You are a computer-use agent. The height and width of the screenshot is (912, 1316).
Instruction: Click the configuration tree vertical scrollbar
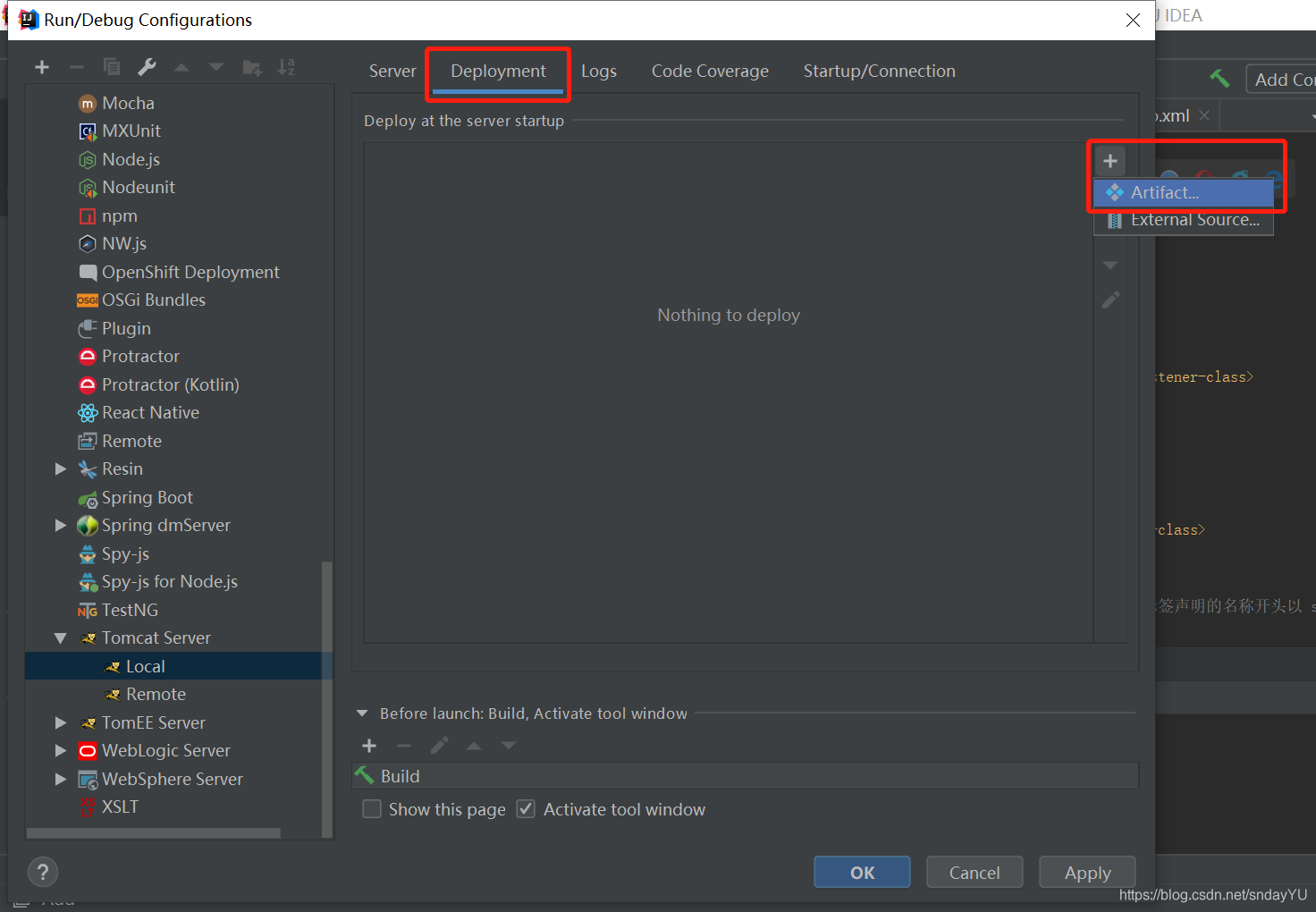tap(327, 697)
